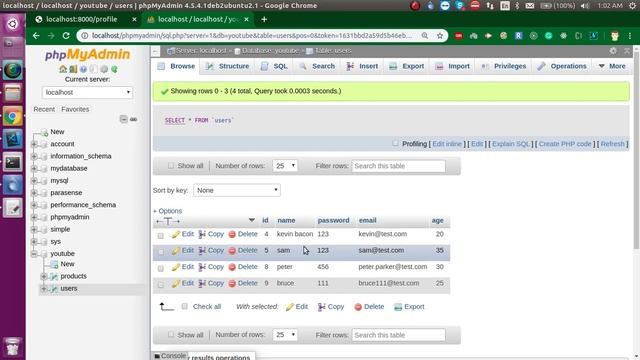640x360 pixels.
Task: Expand + Options link
Action: [x=167, y=211]
